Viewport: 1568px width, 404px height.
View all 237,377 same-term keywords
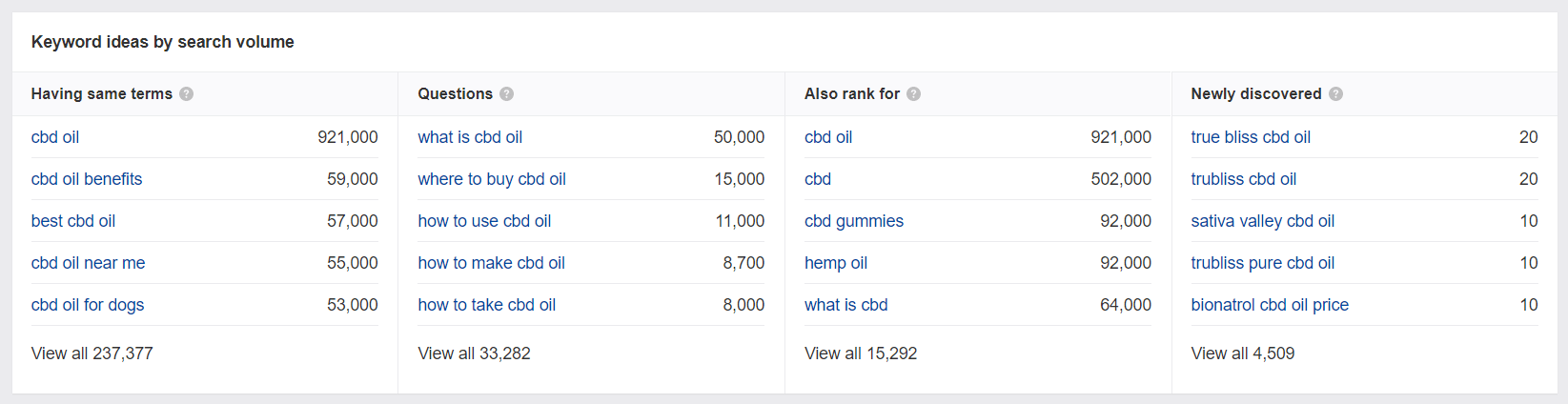click(x=92, y=353)
